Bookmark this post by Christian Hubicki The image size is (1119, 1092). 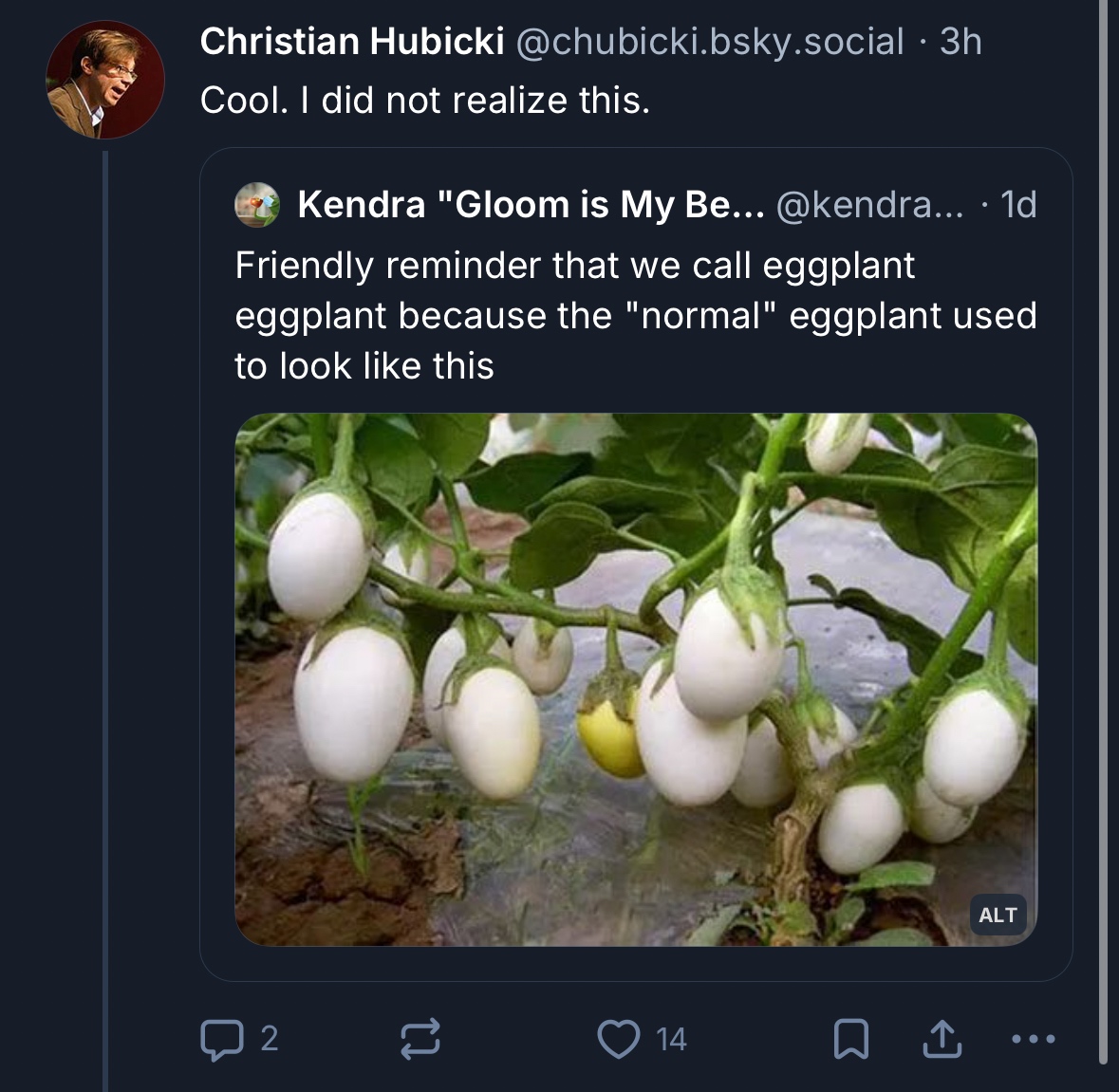(850, 1039)
